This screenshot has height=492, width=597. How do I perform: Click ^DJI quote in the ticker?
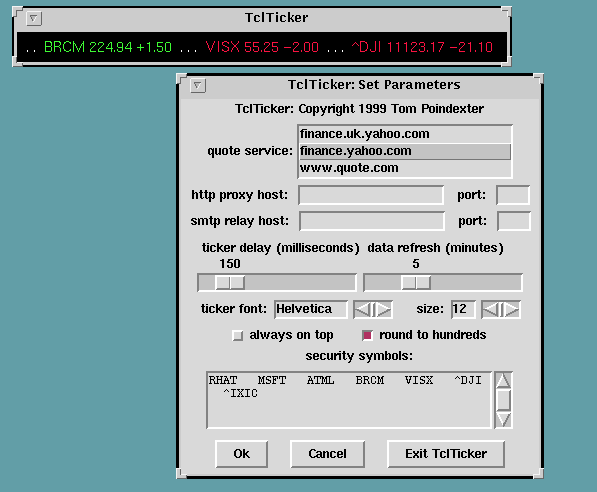[x=422, y=47]
